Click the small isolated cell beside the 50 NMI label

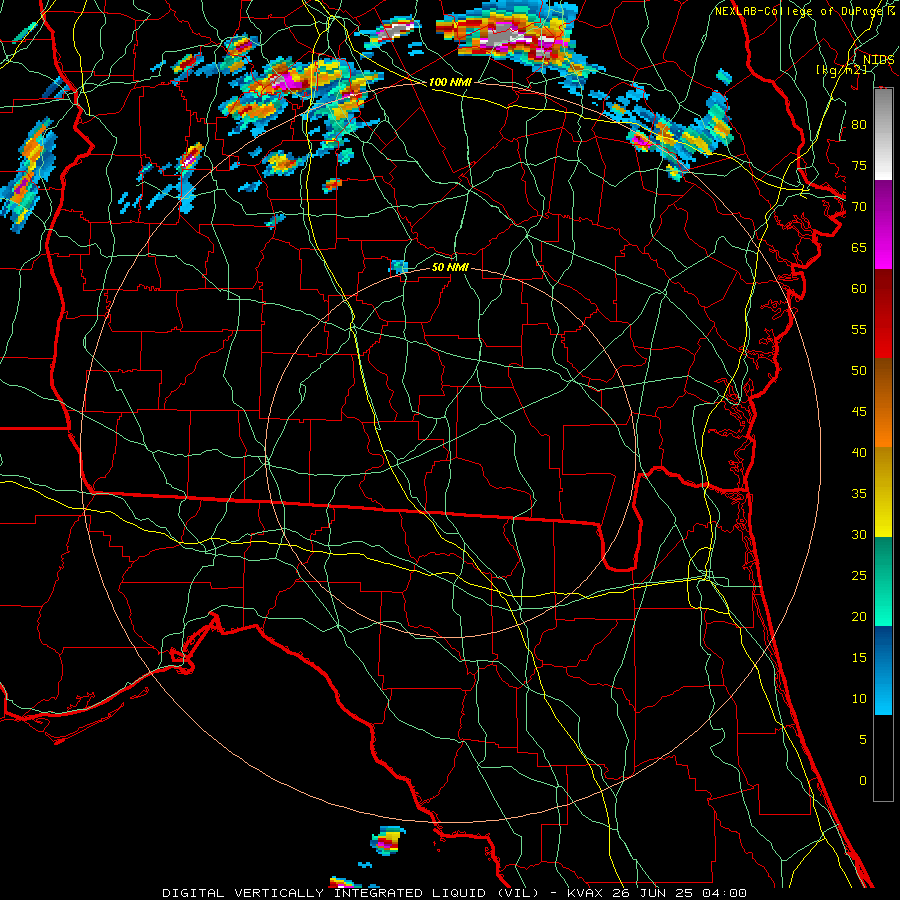pos(398,266)
